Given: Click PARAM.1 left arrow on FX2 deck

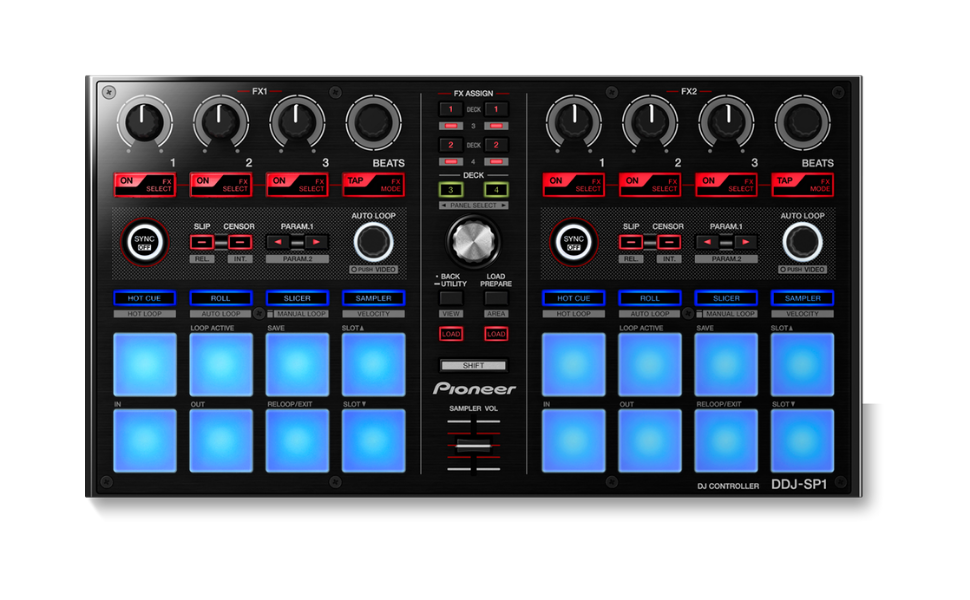Looking at the screenshot, I should 707,242.
